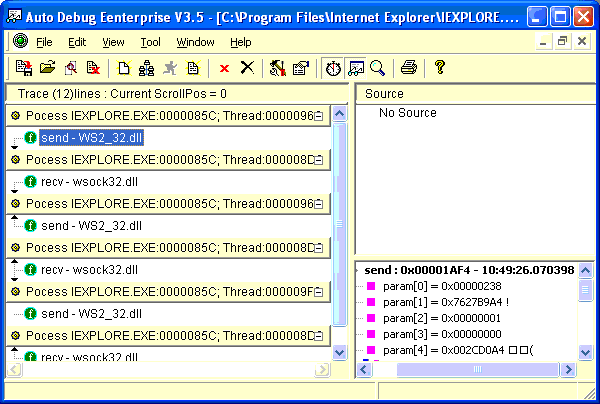The height and width of the screenshot is (404, 600).
Task: Click pink square beside param[4]
Action: tap(371, 350)
